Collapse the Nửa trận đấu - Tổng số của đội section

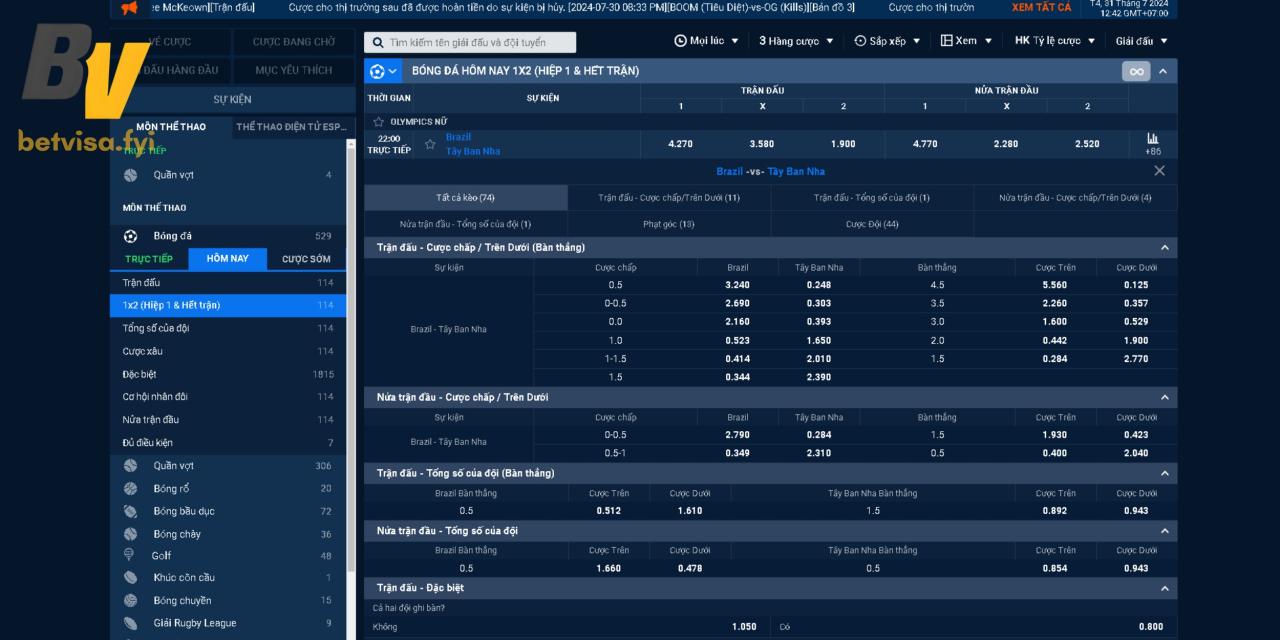tap(1163, 531)
